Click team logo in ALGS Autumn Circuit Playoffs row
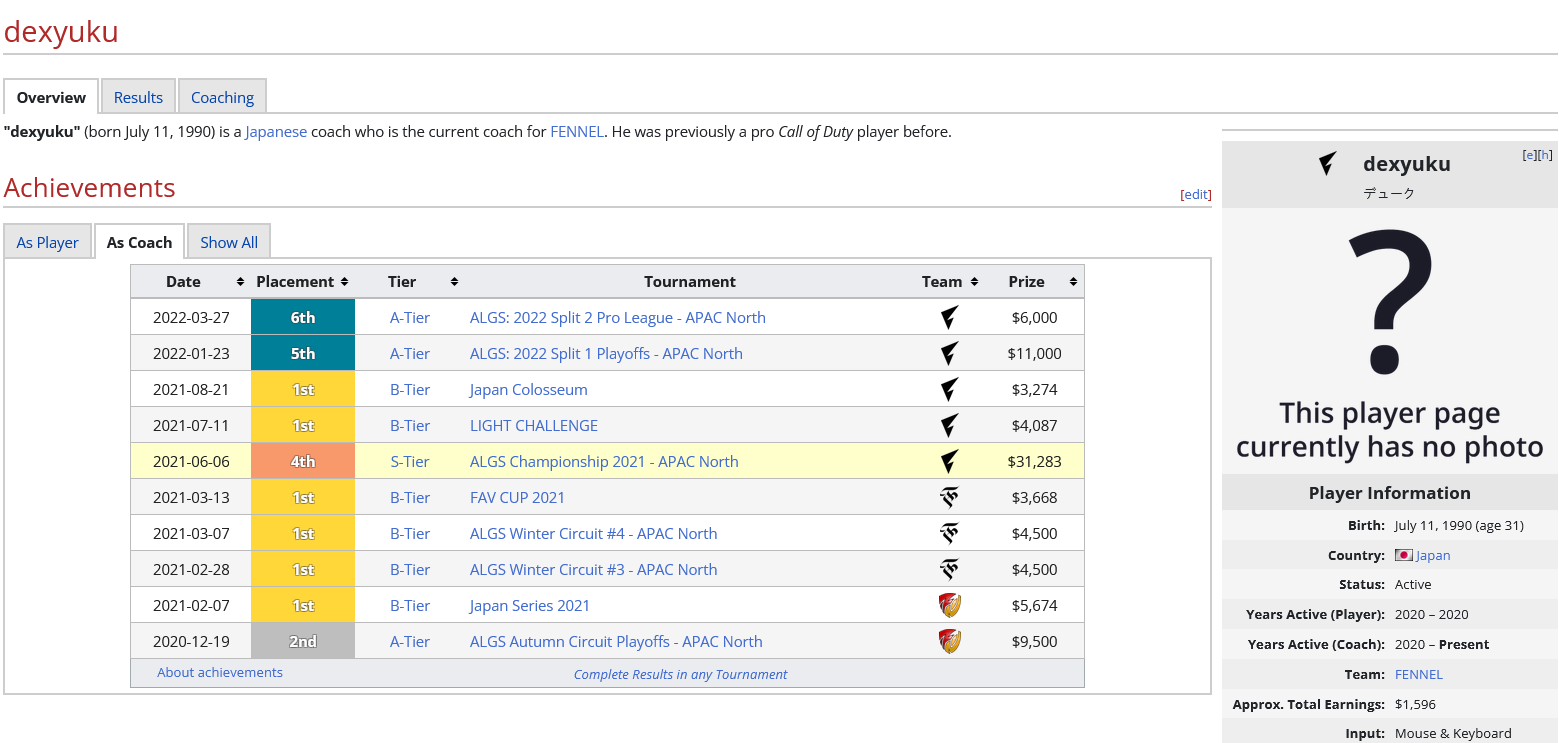Screen dimensions: 1559x743 click(x=949, y=642)
